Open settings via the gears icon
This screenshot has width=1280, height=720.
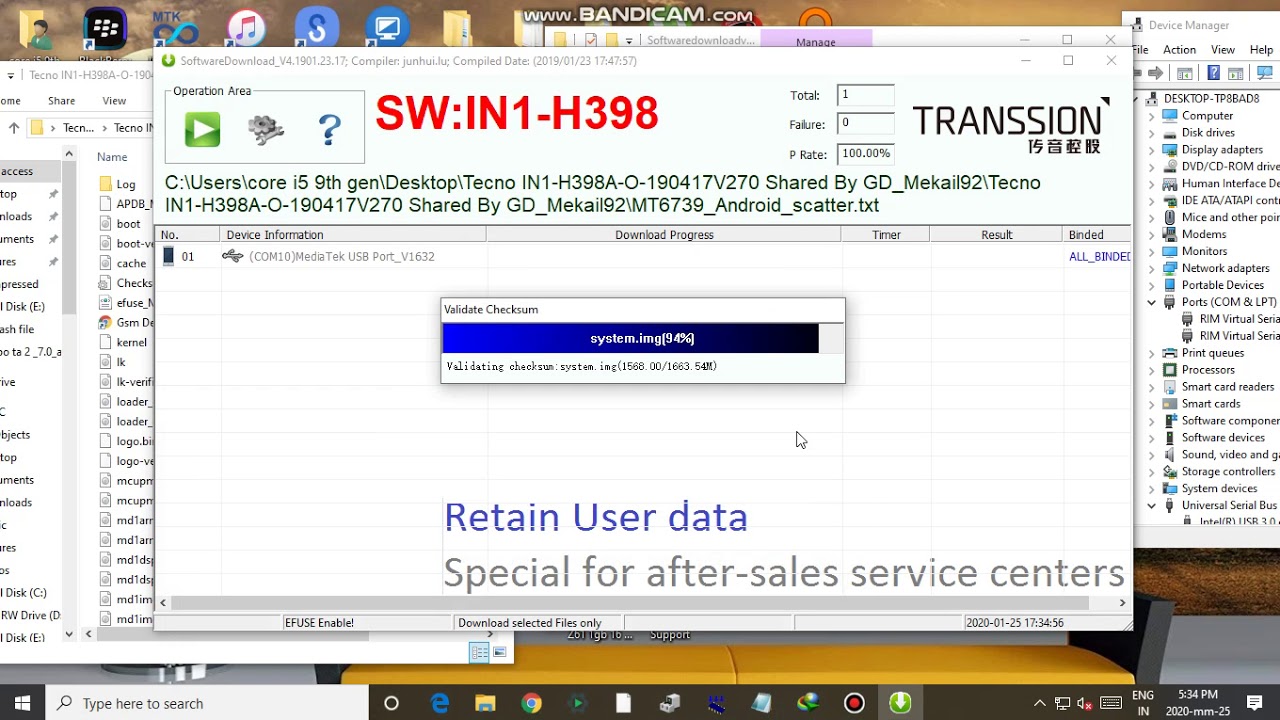(266, 130)
